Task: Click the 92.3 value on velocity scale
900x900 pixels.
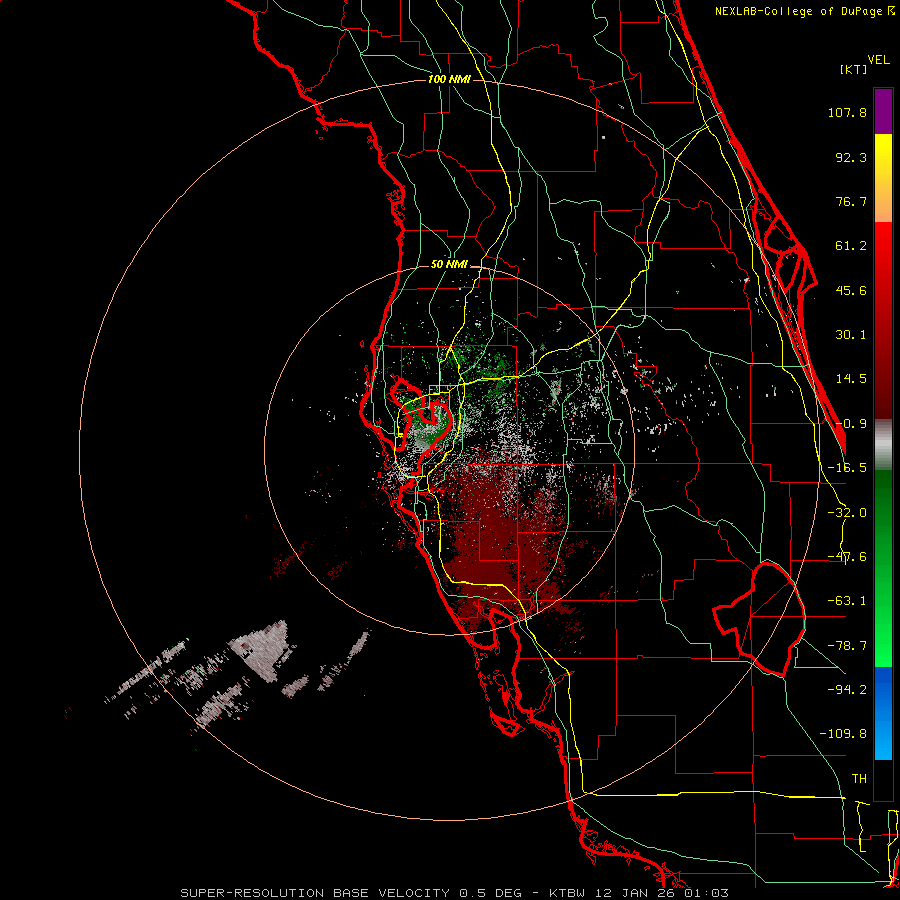Action: tap(851, 157)
